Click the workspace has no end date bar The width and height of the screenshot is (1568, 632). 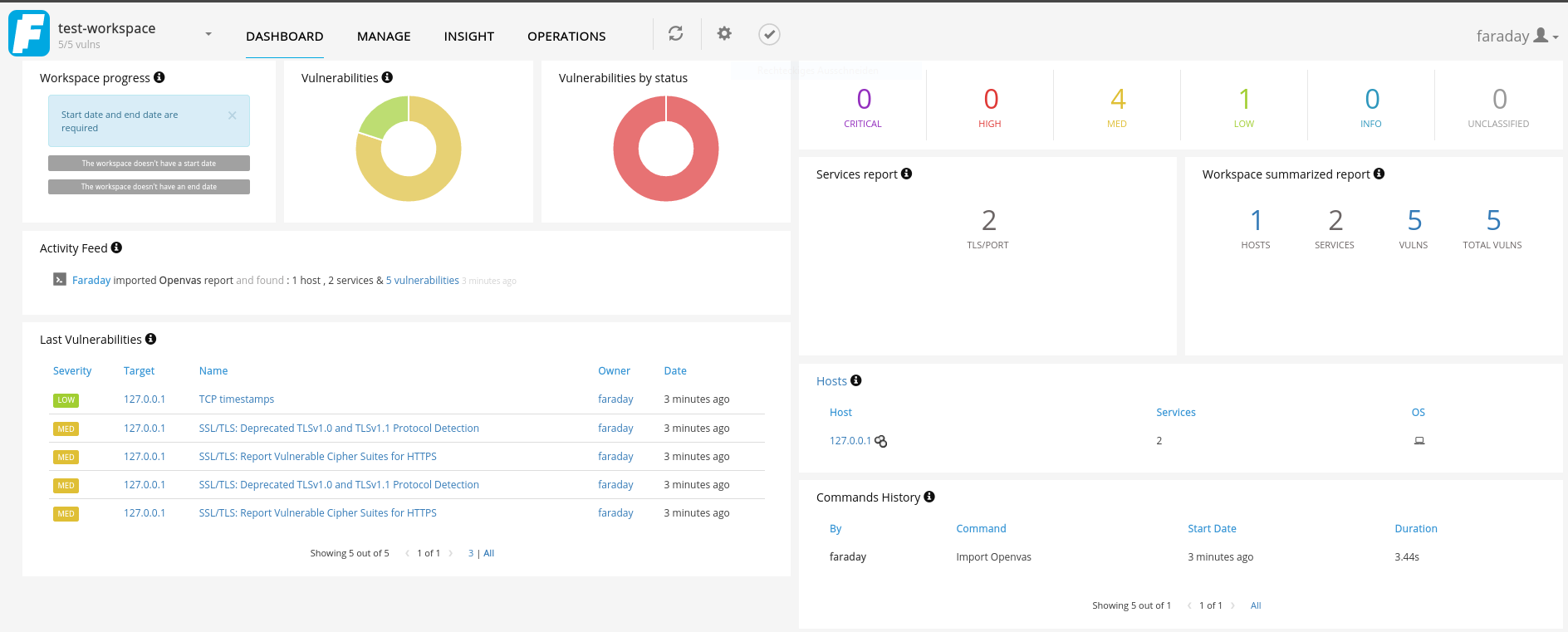click(x=149, y=187)
